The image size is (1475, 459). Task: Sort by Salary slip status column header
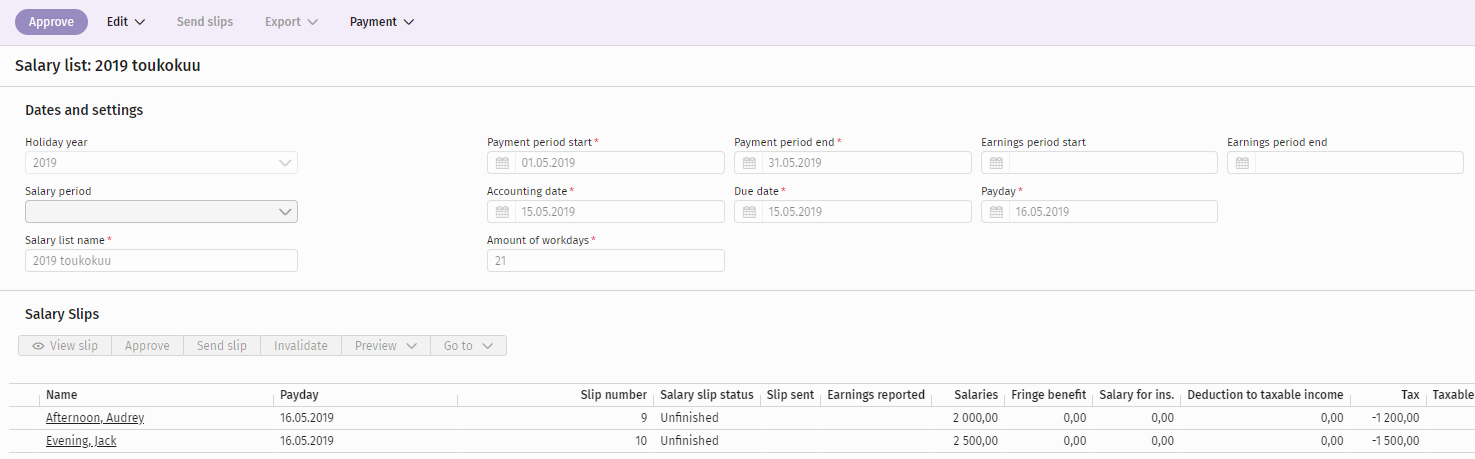(707, 395)
